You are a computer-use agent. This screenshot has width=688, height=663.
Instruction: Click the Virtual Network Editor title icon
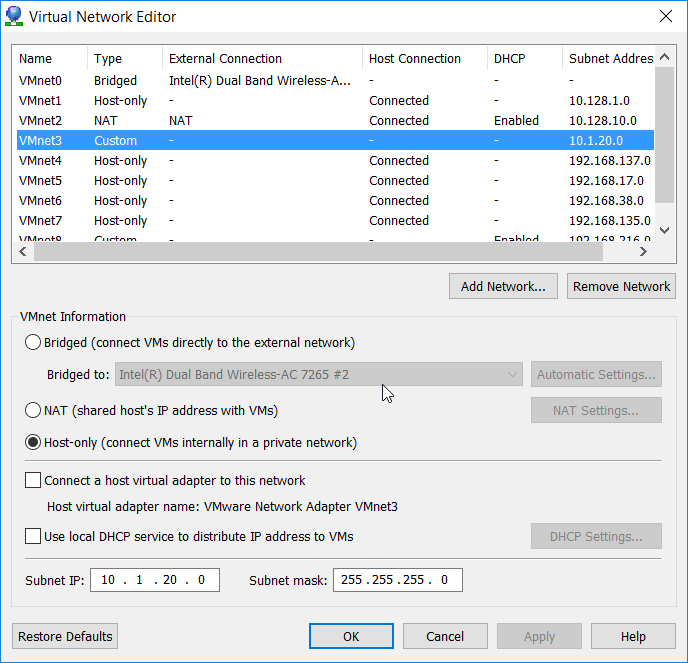(15, 16)
